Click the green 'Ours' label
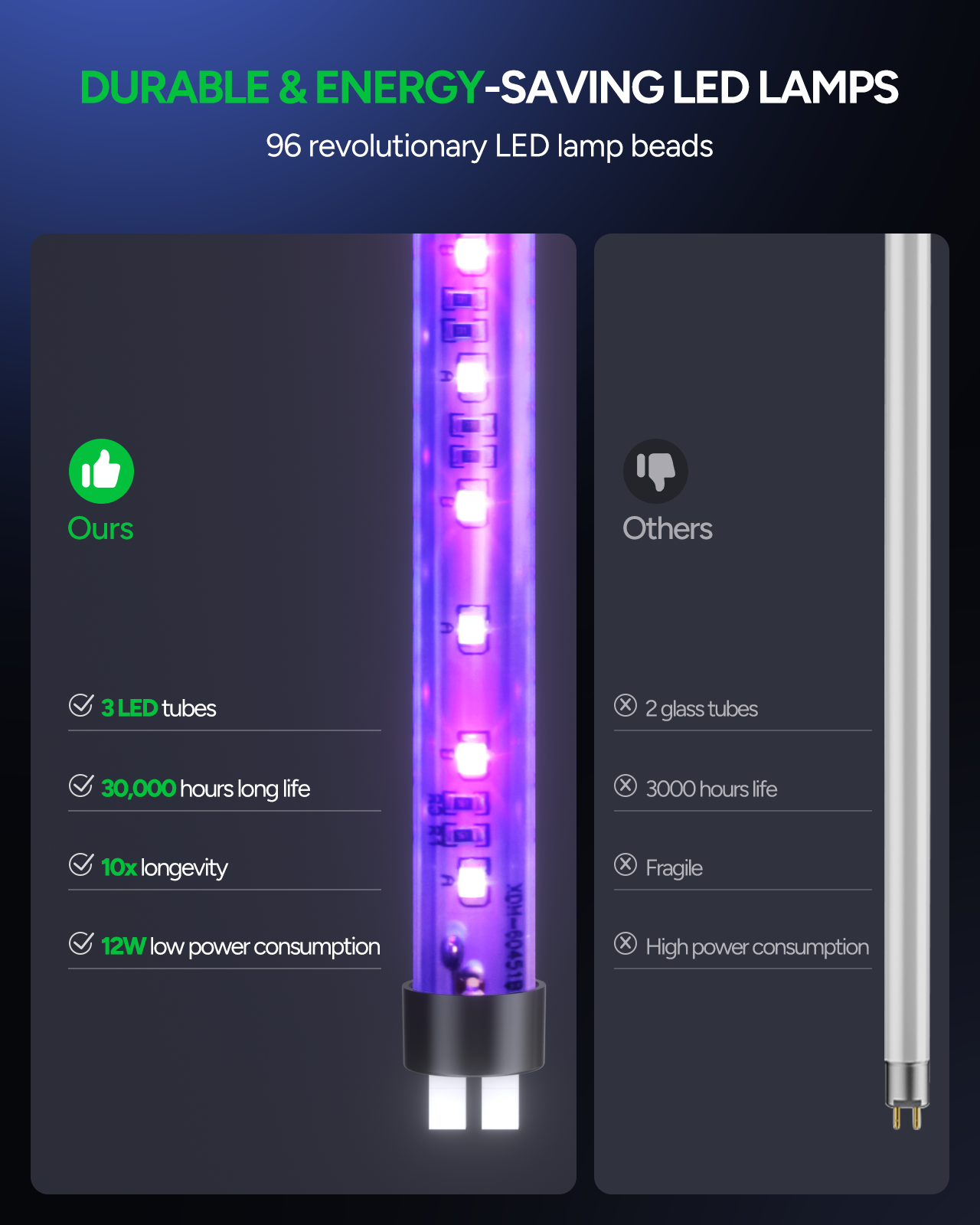Image resolution: width=980 pixels, height=1225 pixels. 100,529
